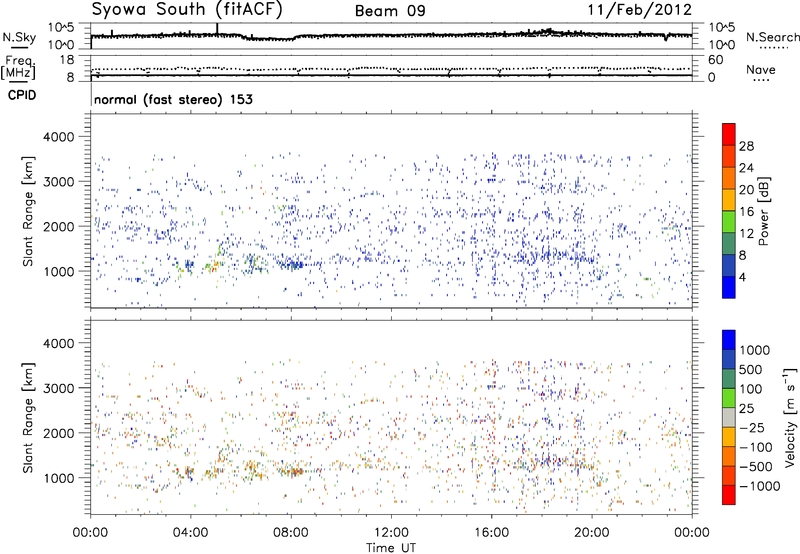
Task: Click the 'Nave' legend label
Action: pyautogui.click(x=761, y=69)
